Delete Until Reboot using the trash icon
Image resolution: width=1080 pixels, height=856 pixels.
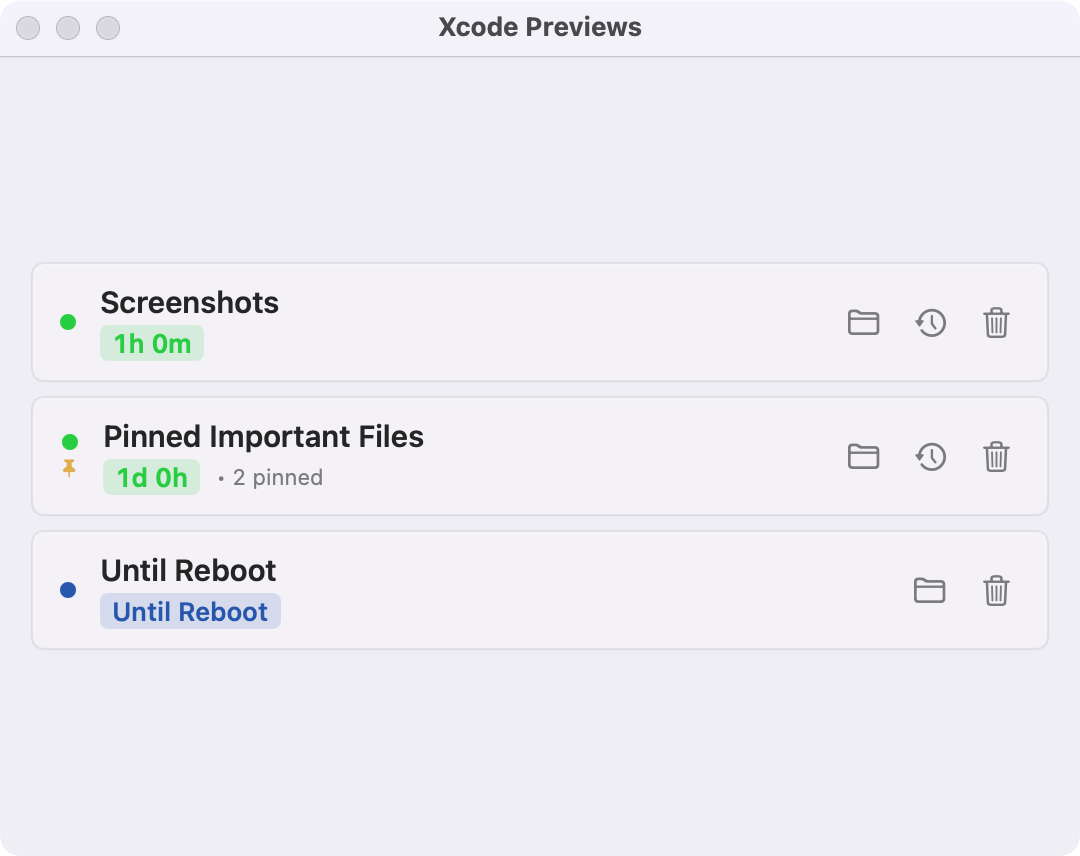click(x=996, y=590)
